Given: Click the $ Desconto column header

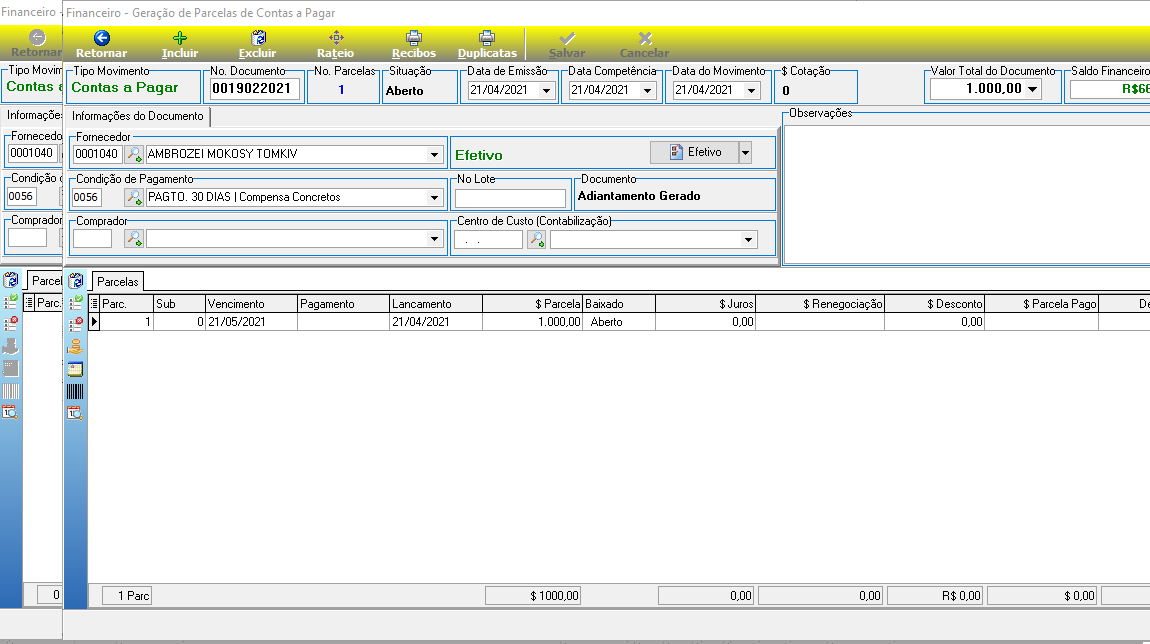Looking at the screenshot, I should coord(934,304).
